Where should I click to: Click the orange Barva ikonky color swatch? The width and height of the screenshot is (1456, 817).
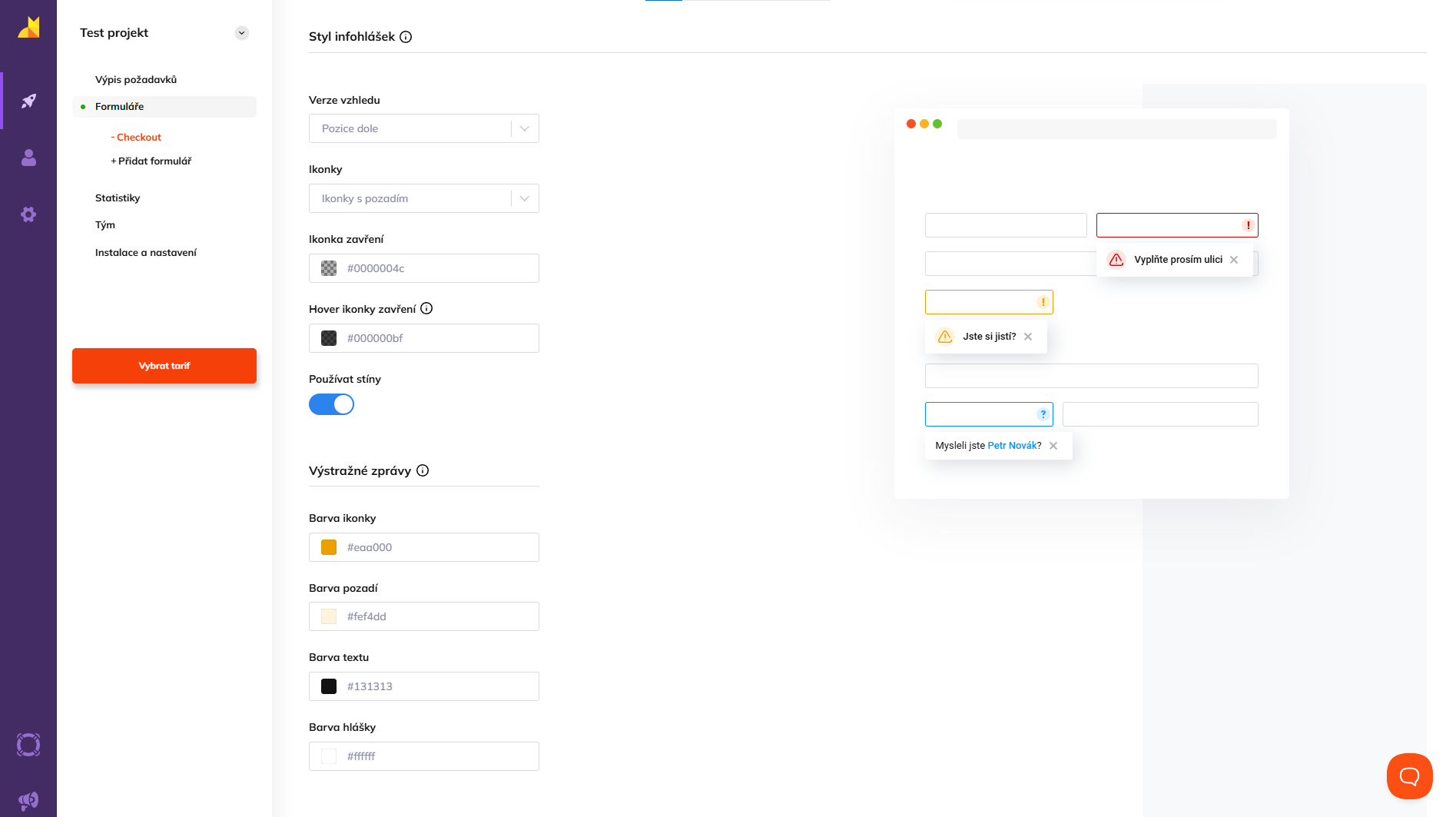point(329,547)
